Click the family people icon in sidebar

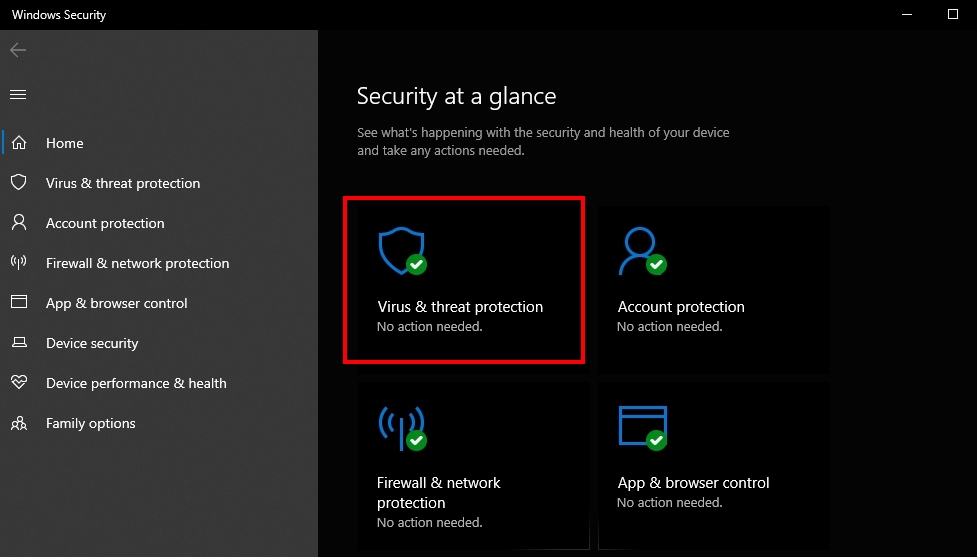pos(19,423)
